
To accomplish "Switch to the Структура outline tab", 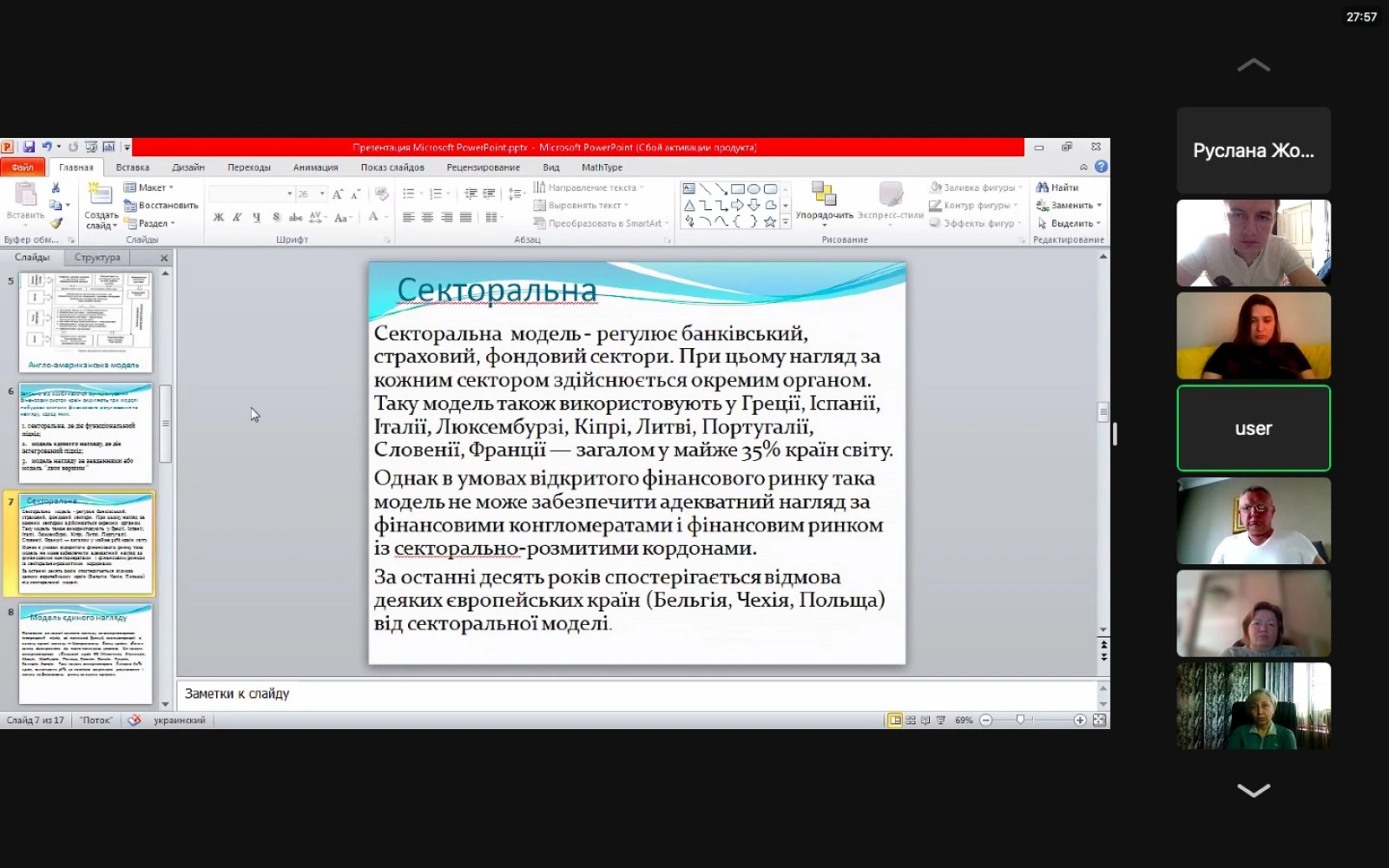I will click(97, 258).
